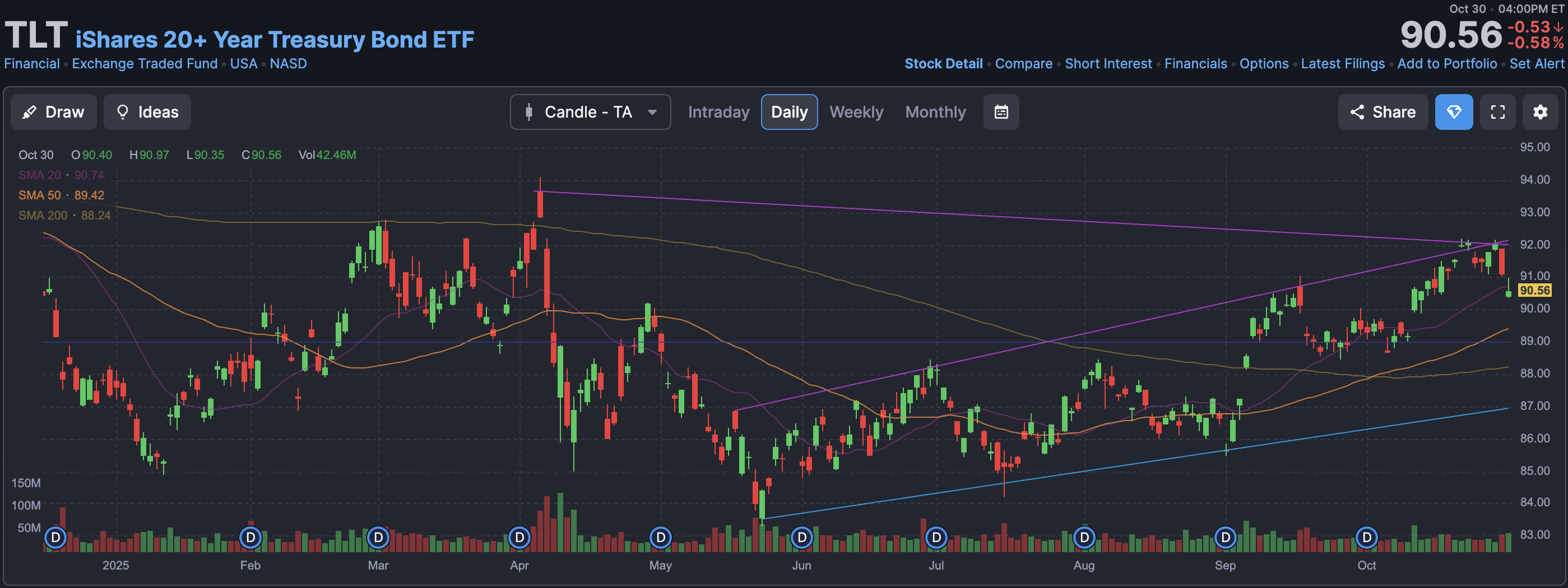Open the USA country link

click(x=243, y=64)
